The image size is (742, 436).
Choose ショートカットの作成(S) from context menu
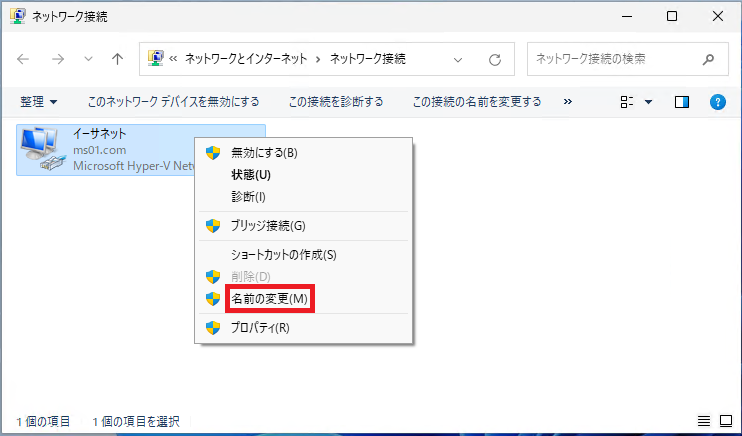click(x=303, y=255)
